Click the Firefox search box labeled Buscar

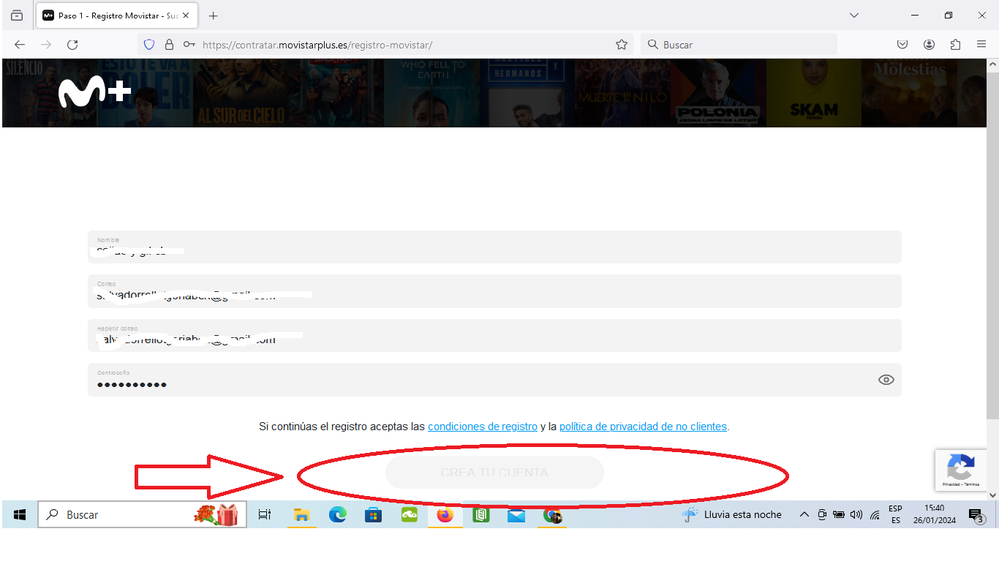pos(740,45)
